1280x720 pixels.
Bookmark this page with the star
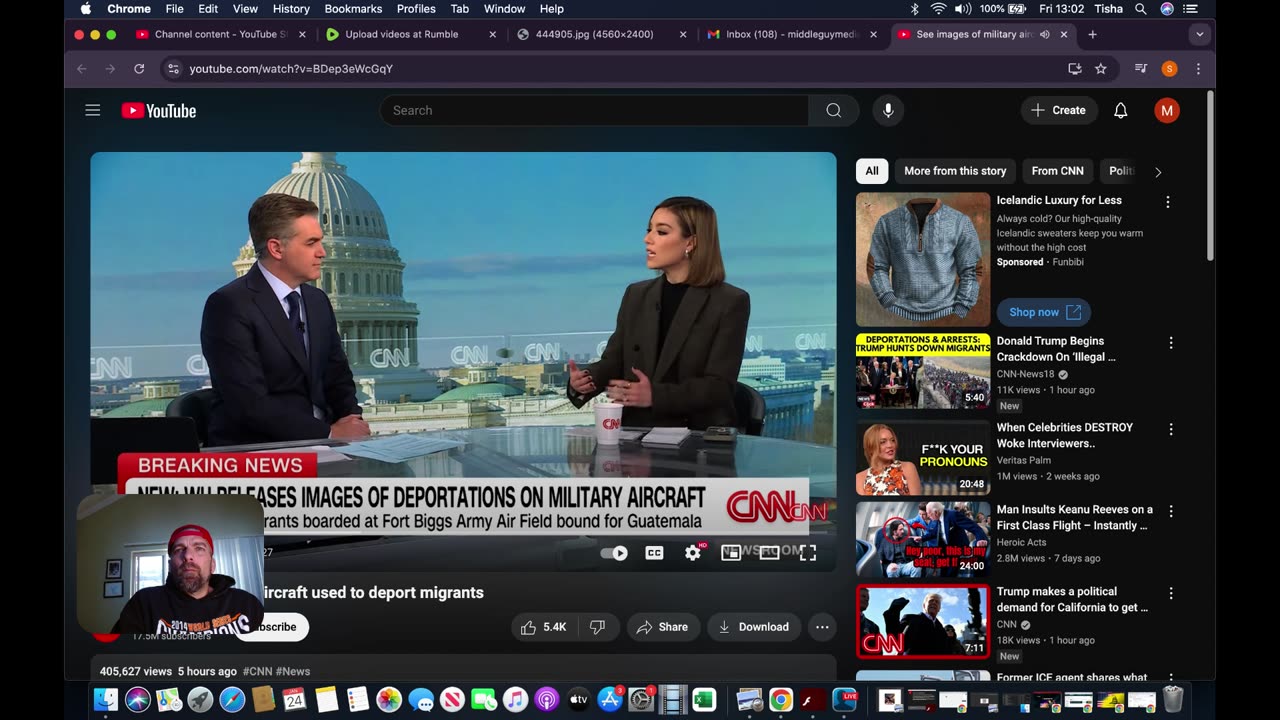pyautogui.click(x=1101, y=69)
